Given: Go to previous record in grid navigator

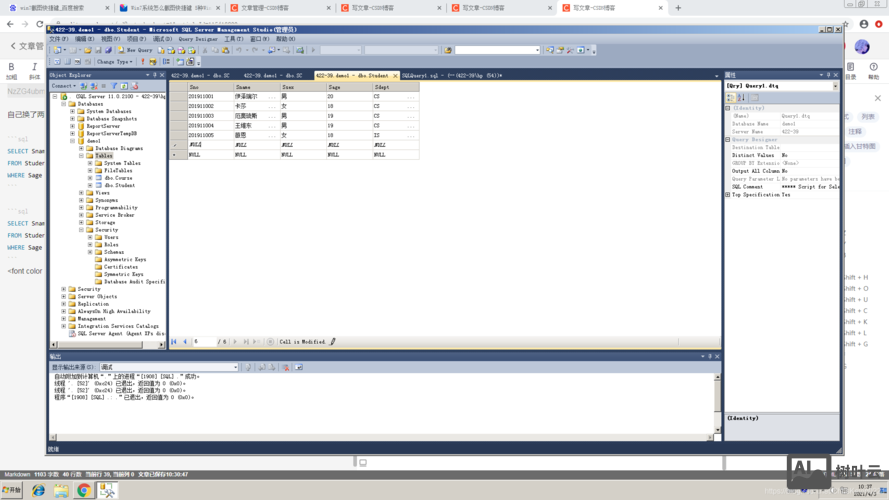Looking at the screenshot, I should click(185, 342).
